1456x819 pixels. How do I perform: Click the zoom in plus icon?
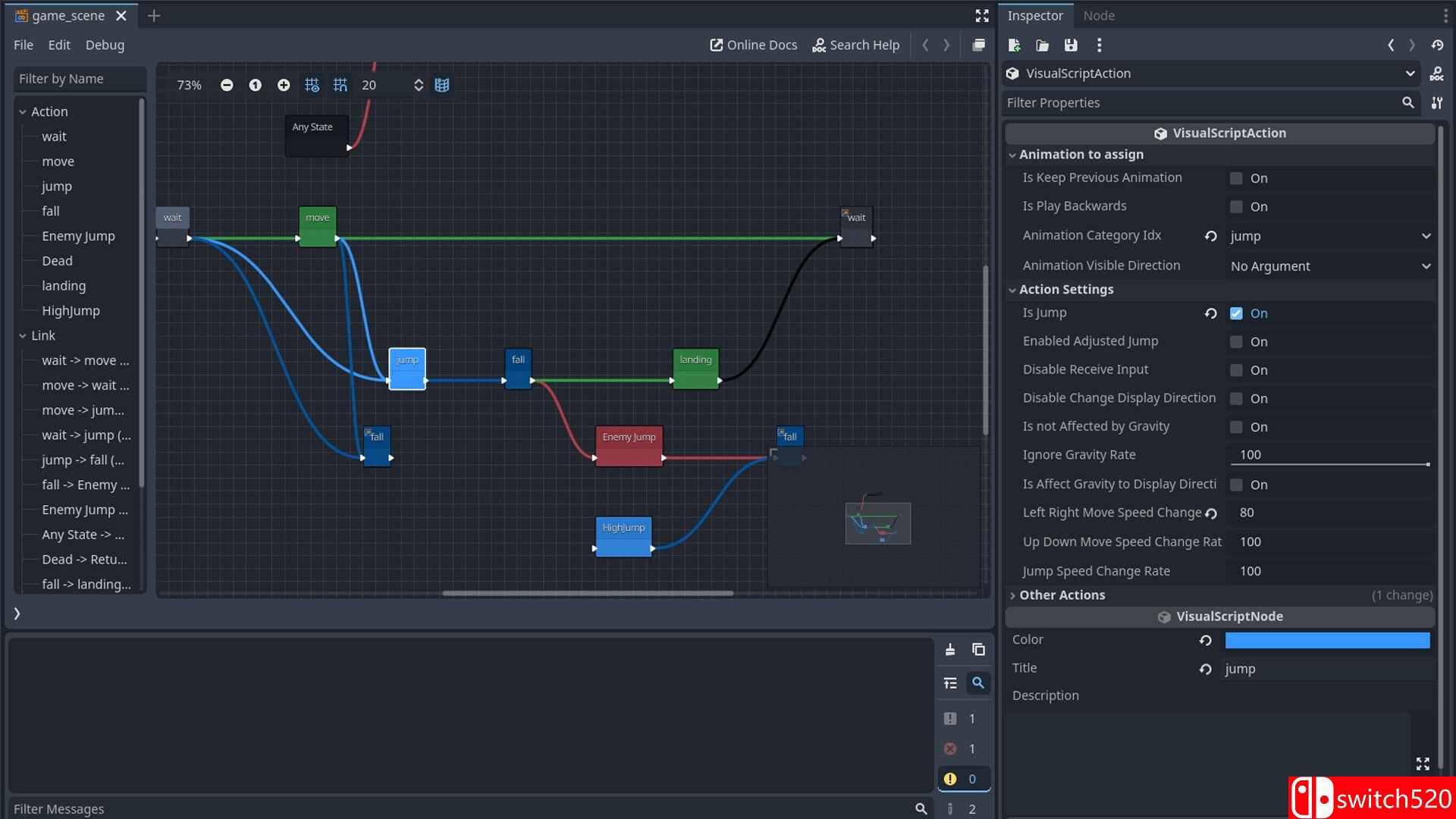point(283,85)
